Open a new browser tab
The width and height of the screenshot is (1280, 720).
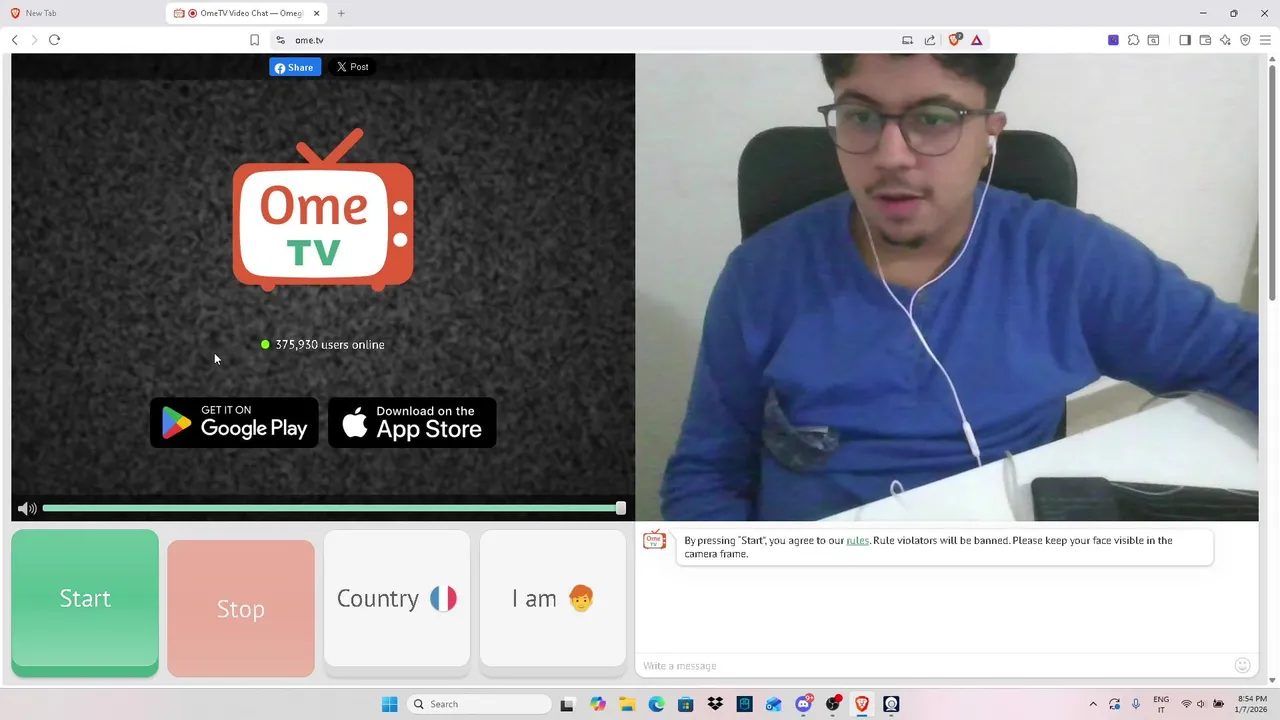(341, 13)
